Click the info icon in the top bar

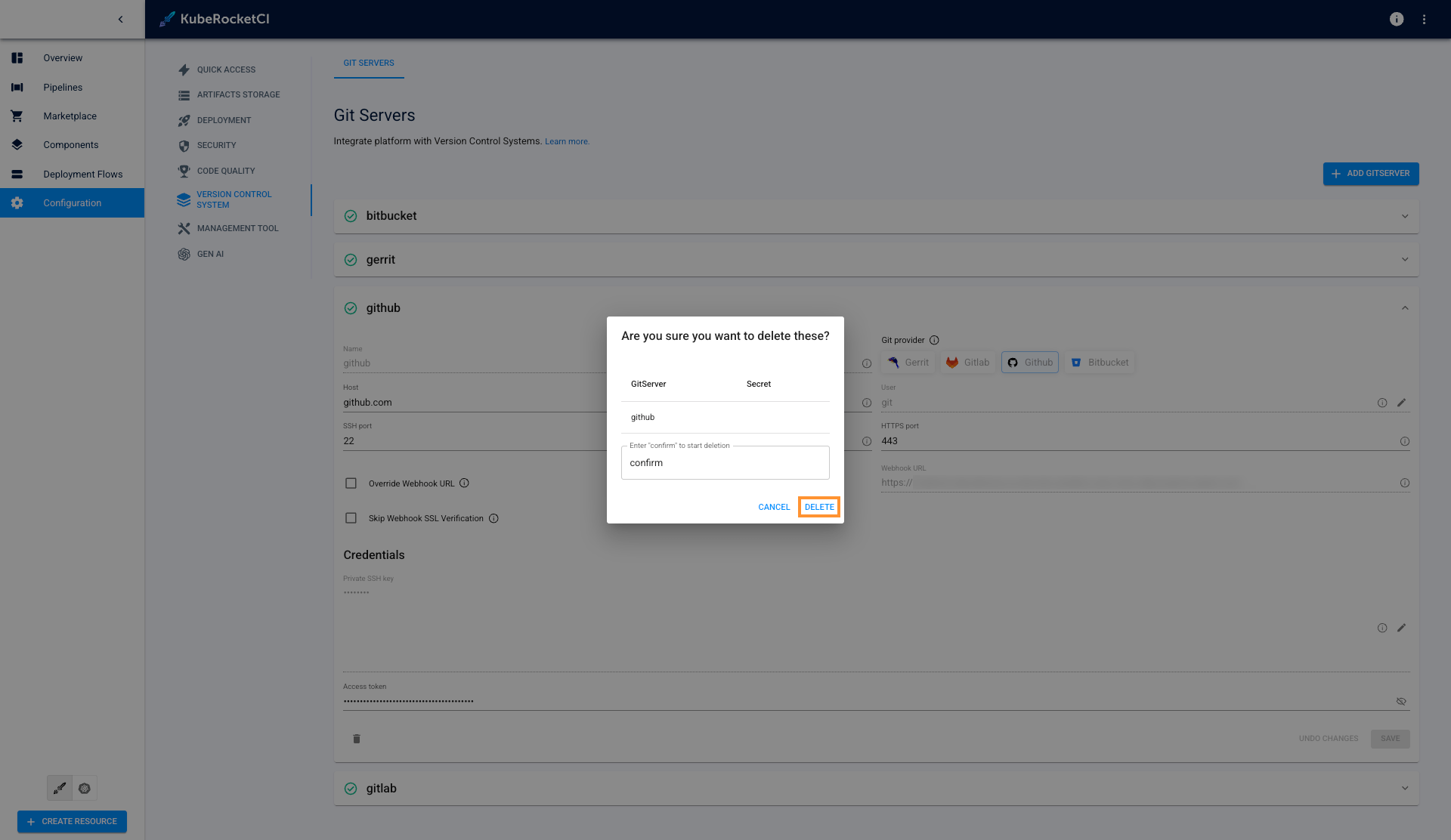click(x=1396, y=20)
